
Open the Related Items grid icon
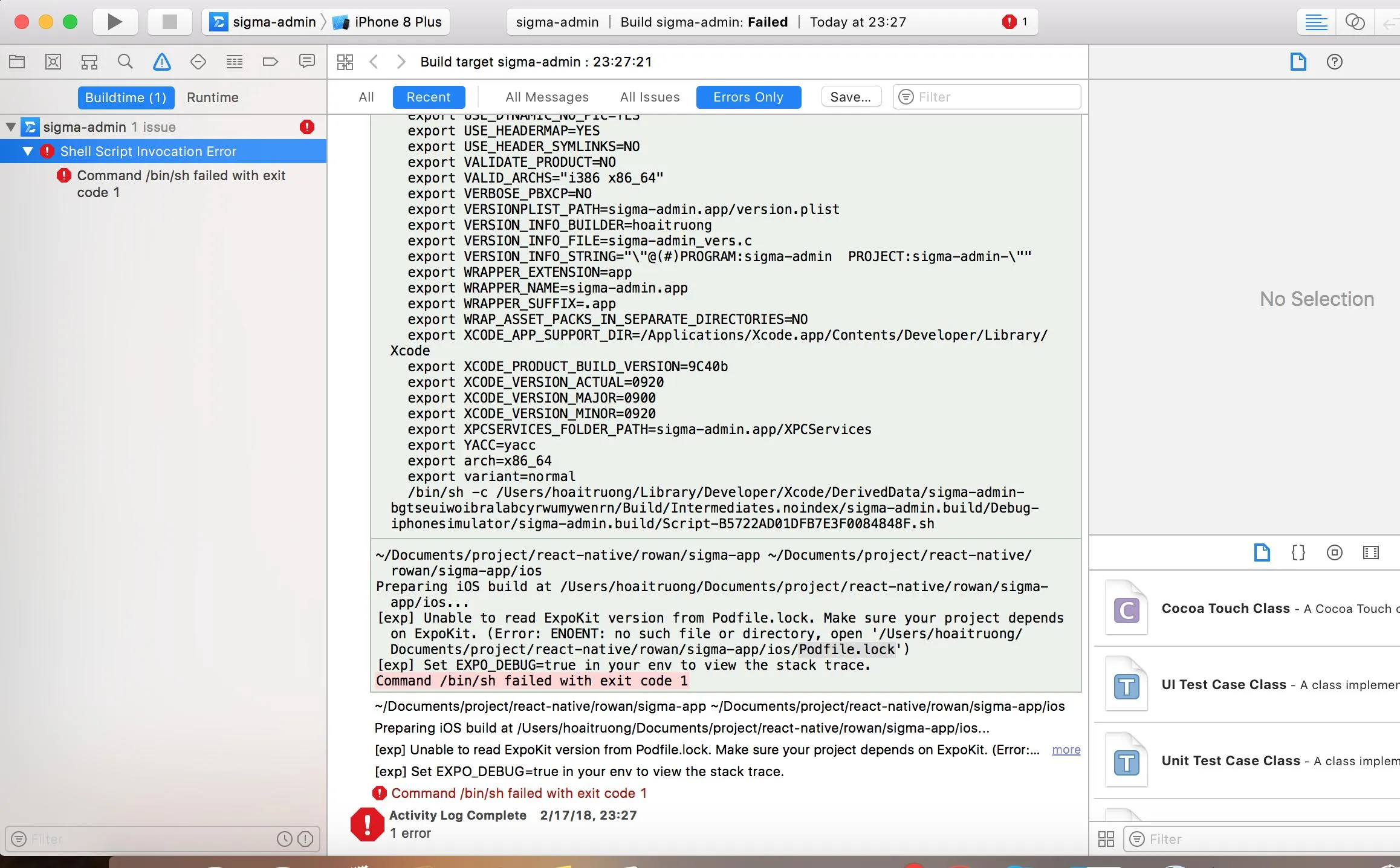[x=345, y=62]
